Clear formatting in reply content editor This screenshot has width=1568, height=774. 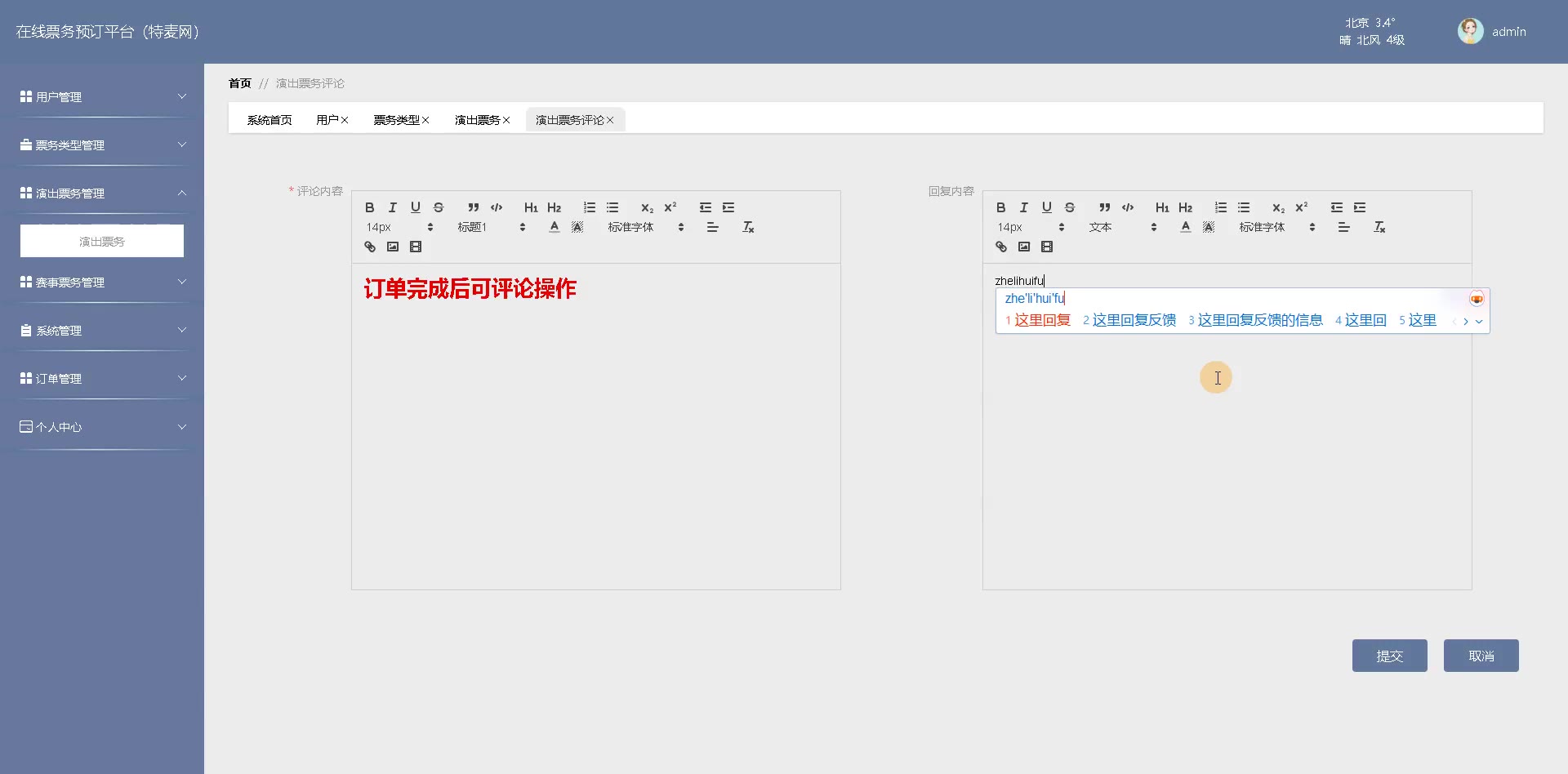(x=1379, y=227)
